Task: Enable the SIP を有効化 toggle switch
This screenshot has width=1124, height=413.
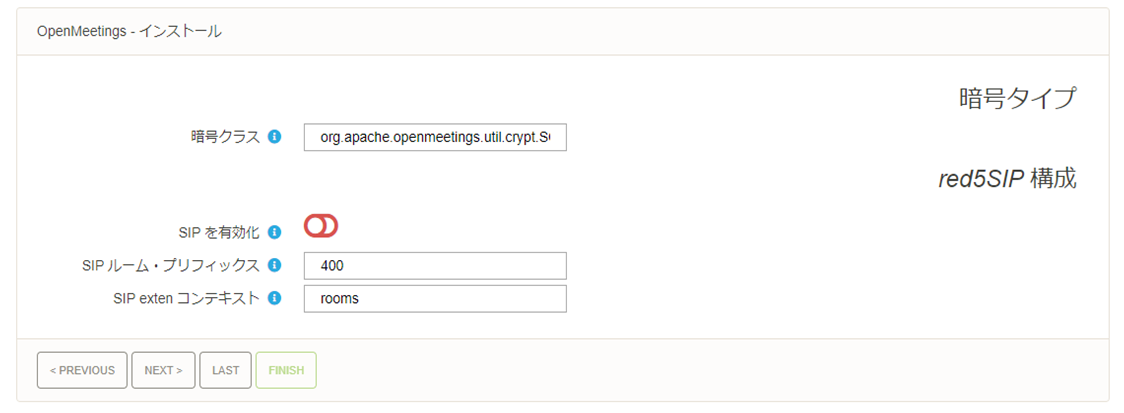Action: coord(321,227)
